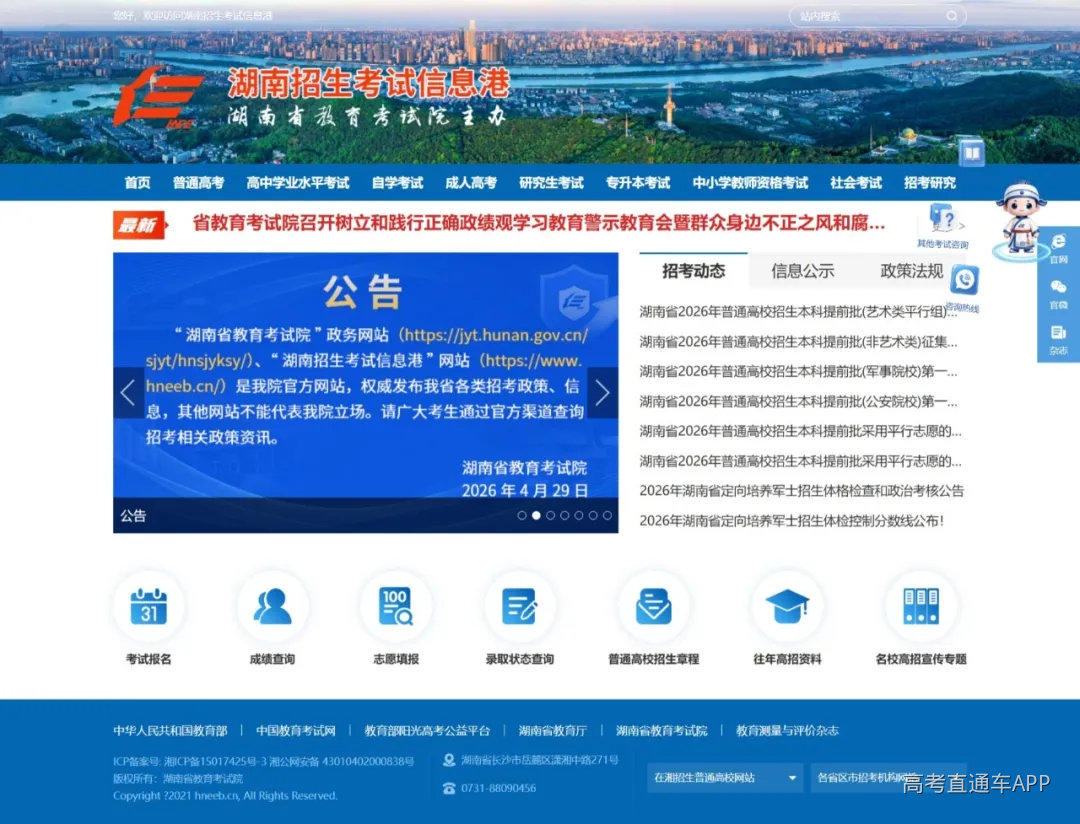Open the 研究生考试 menu

point(551,183)
